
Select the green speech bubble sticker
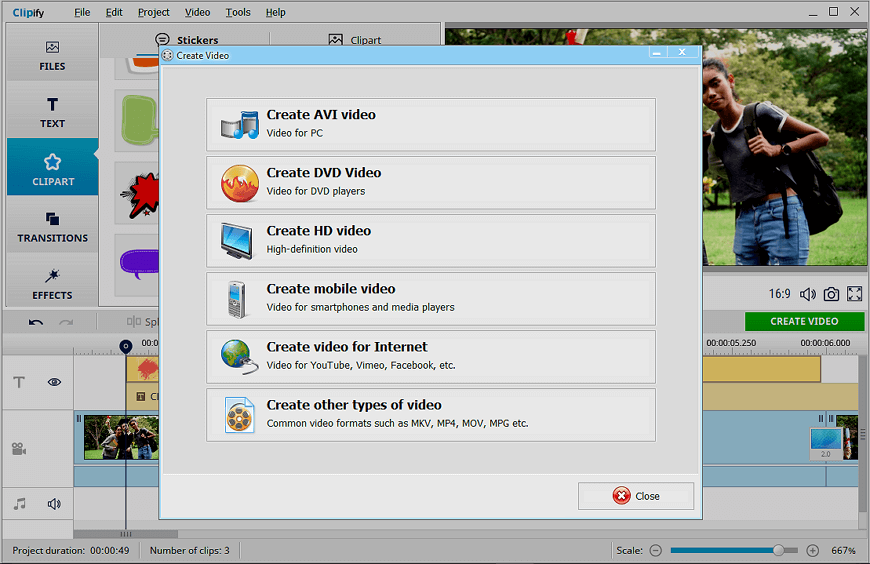(x=139, y=120)
